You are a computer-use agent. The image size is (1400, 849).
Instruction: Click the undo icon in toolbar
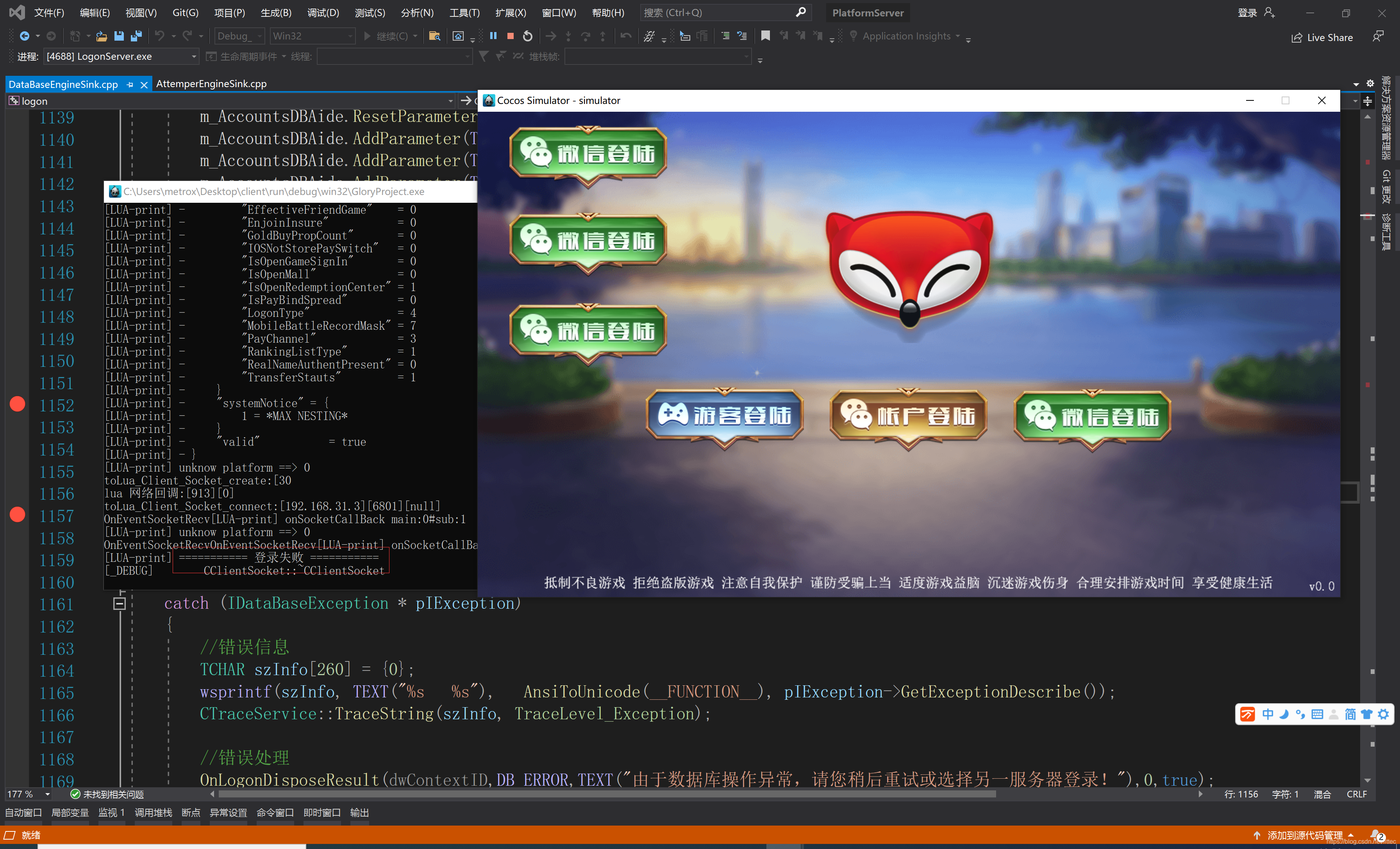click(160, 36)
